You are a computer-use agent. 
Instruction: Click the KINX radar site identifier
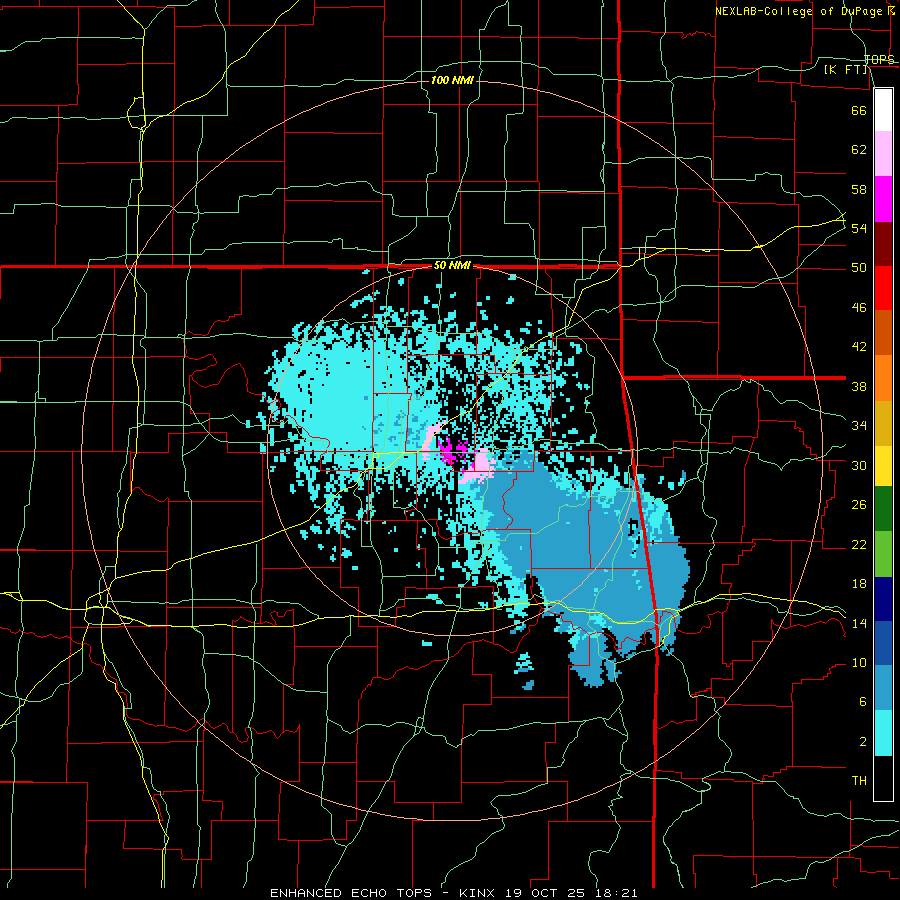pos(479,893)
